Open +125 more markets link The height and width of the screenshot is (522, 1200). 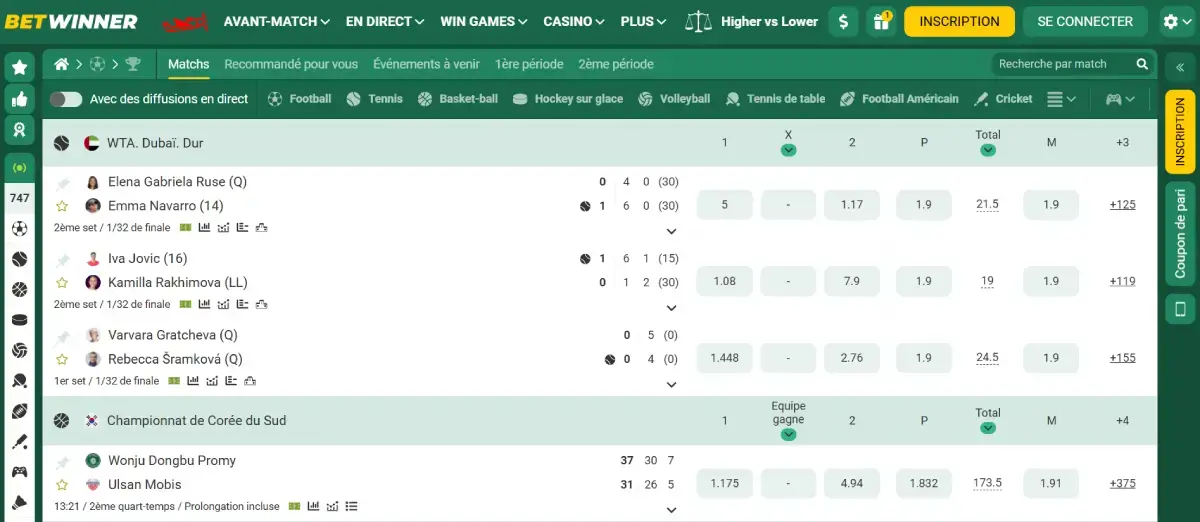click(x=1122, y=205)
